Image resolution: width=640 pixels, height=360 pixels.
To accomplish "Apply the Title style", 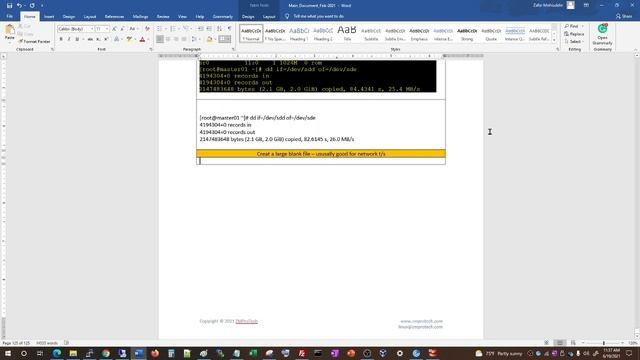I will [x=347, y=33].
